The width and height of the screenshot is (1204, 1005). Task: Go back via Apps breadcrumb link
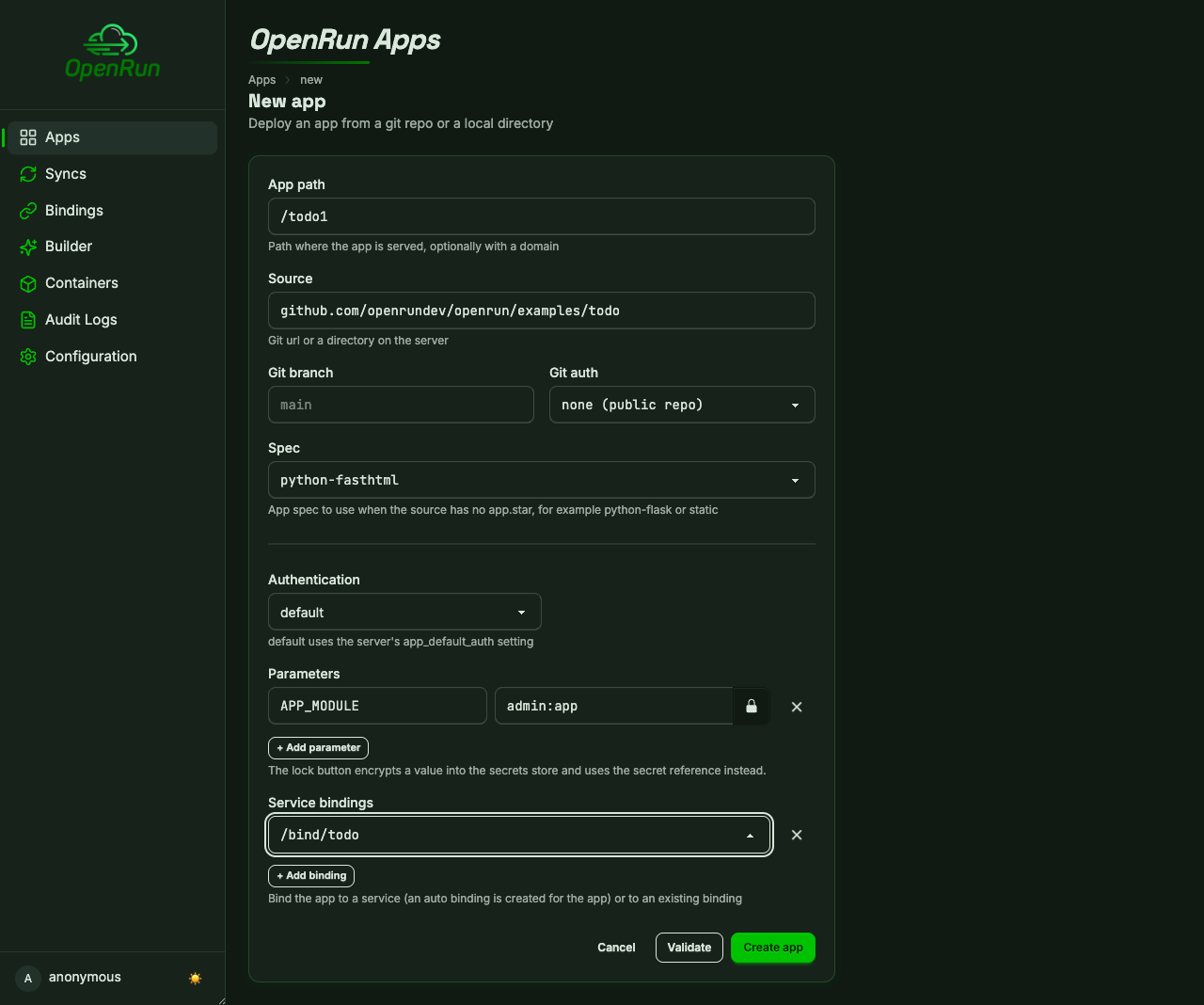point(261,80)
